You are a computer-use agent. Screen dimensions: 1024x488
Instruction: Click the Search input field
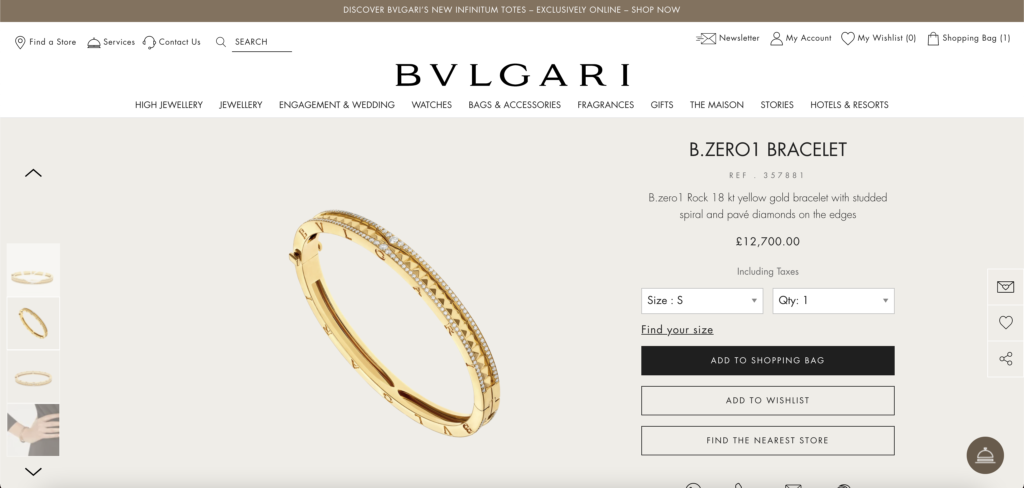(x=262, y=42)
